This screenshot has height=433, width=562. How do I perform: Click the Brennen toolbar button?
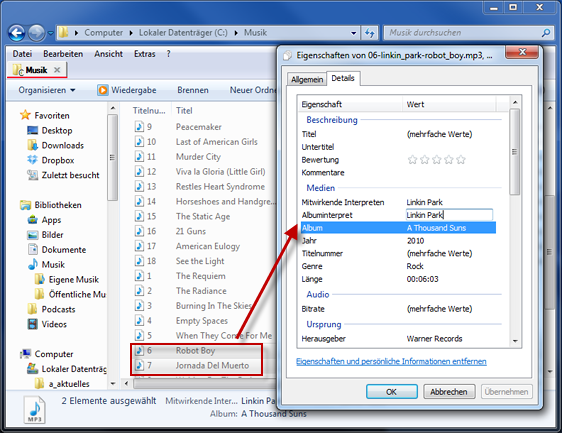point(193,90)
